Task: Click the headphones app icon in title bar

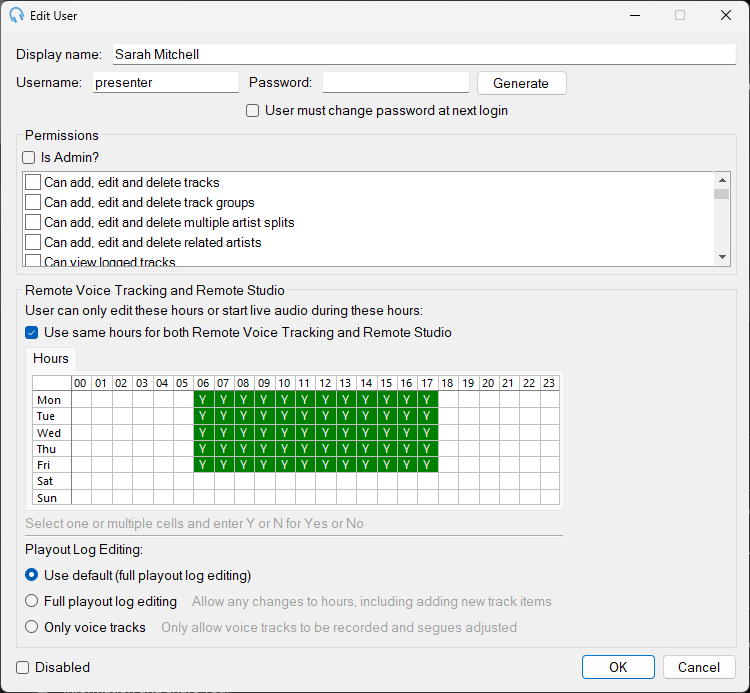Action: tap(16, 15)
